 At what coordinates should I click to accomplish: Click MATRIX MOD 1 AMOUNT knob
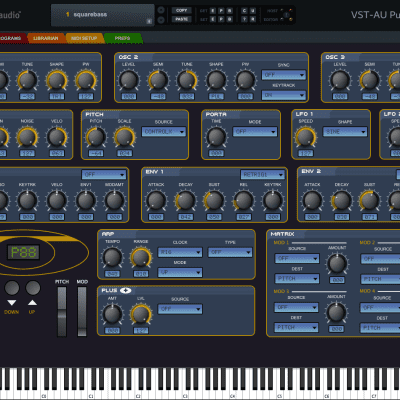click(x=337, y=263)
